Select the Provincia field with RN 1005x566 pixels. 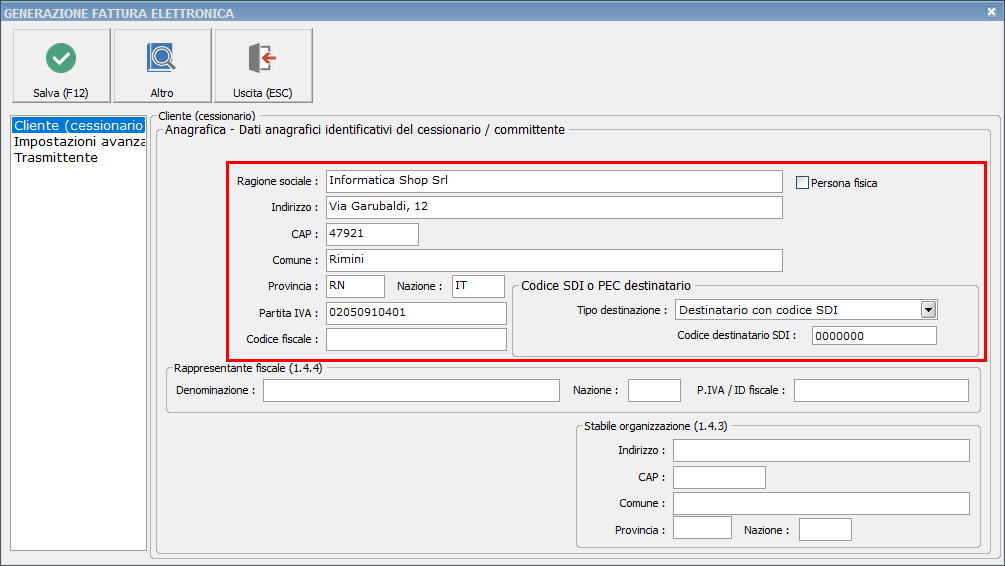click(355, 286)
